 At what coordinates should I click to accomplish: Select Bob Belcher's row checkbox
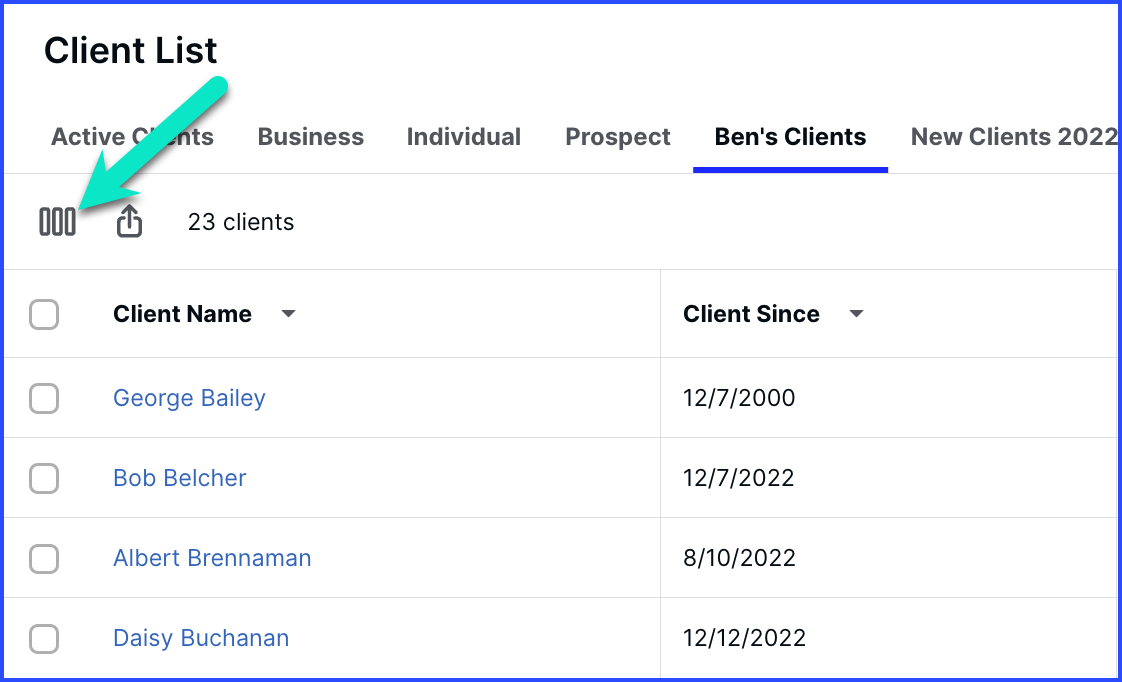click(44, 478)
